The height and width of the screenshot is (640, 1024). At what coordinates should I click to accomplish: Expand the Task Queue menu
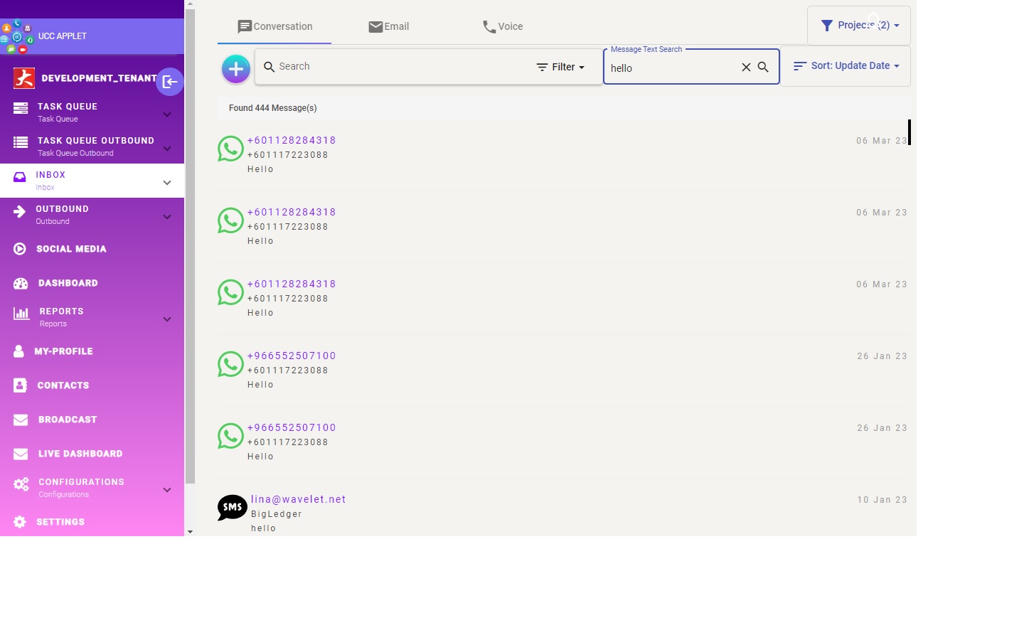(x=167, y=114)
